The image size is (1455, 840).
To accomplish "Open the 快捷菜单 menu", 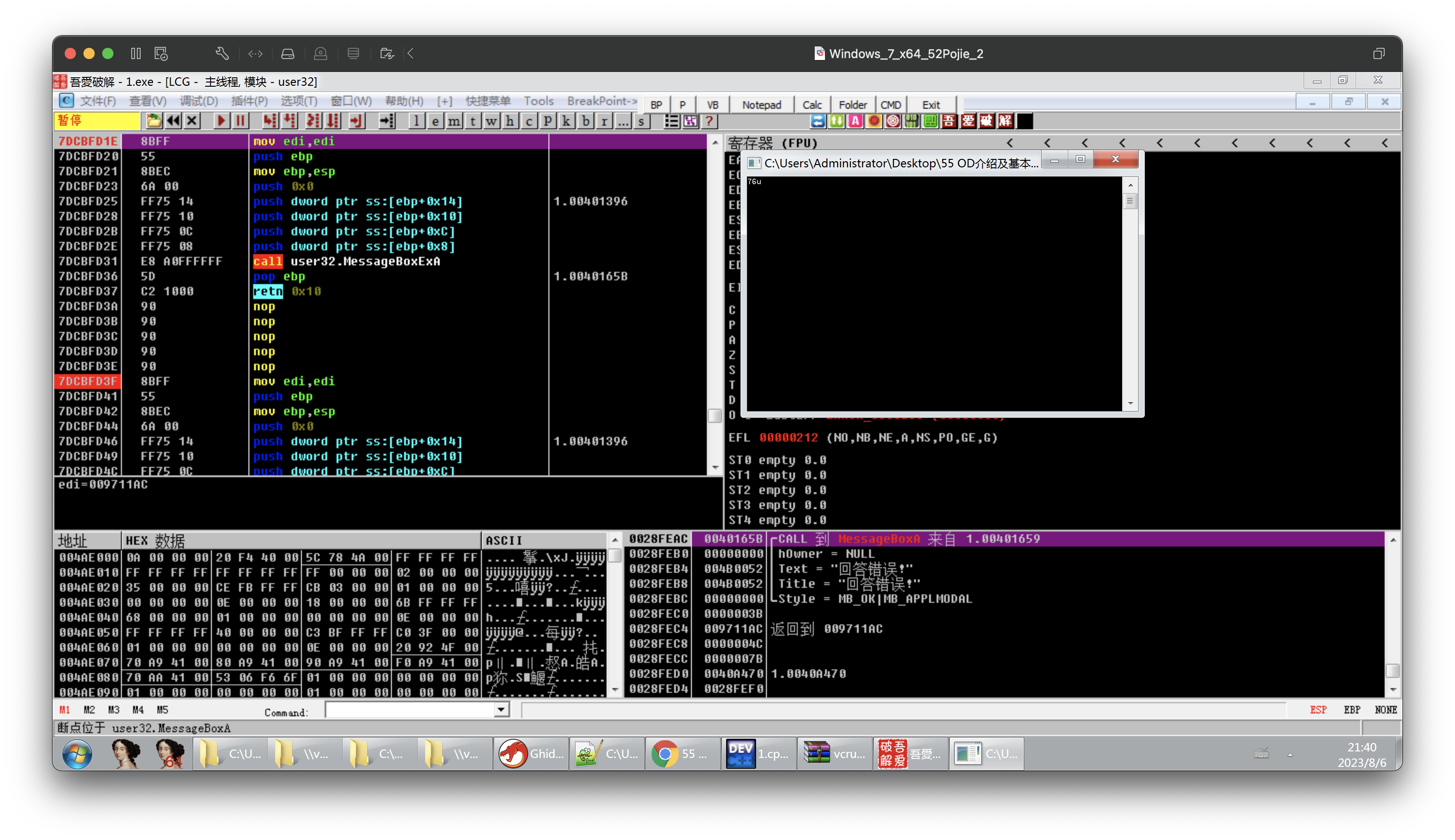I will pyautogui.click(x=488, y=101).
